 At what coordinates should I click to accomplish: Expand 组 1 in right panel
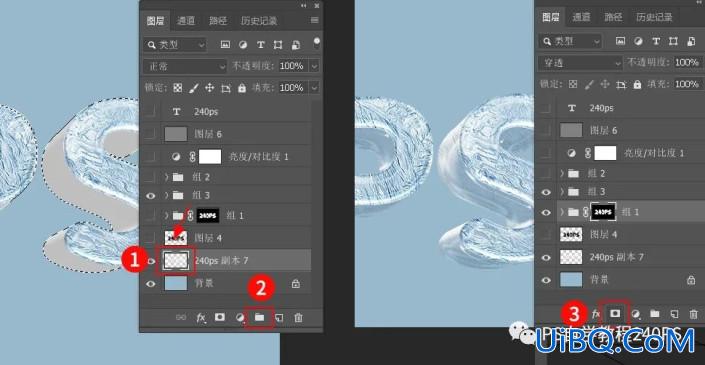(x=562, y=212)
